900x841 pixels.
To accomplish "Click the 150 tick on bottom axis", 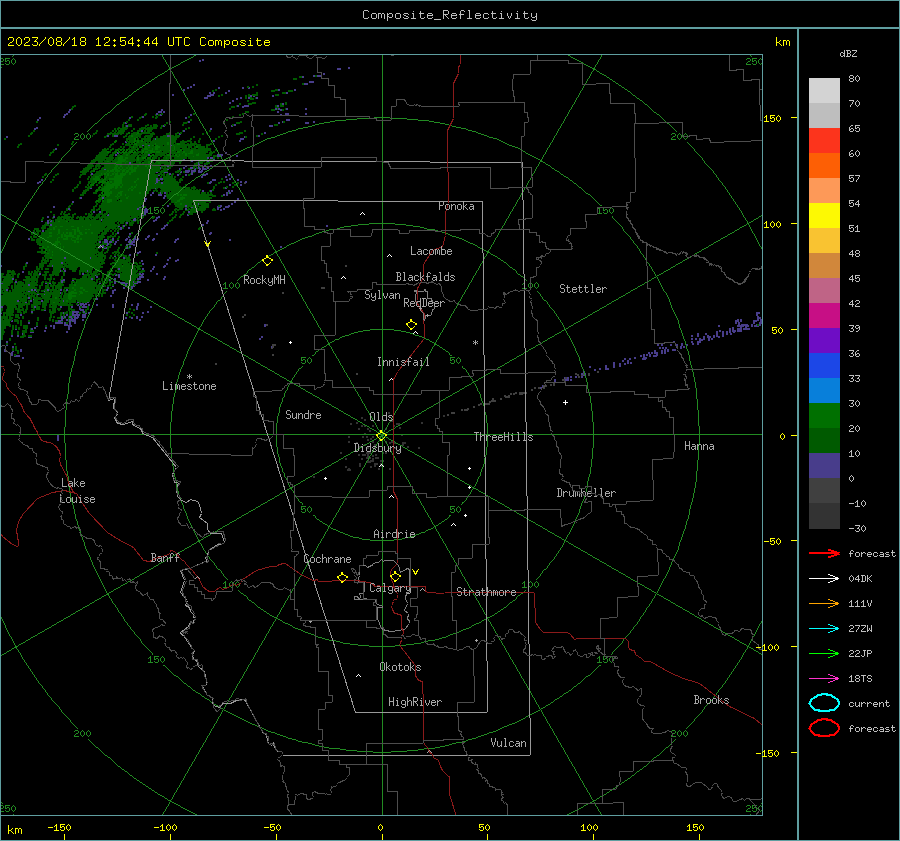I will (x=695, y=828).
